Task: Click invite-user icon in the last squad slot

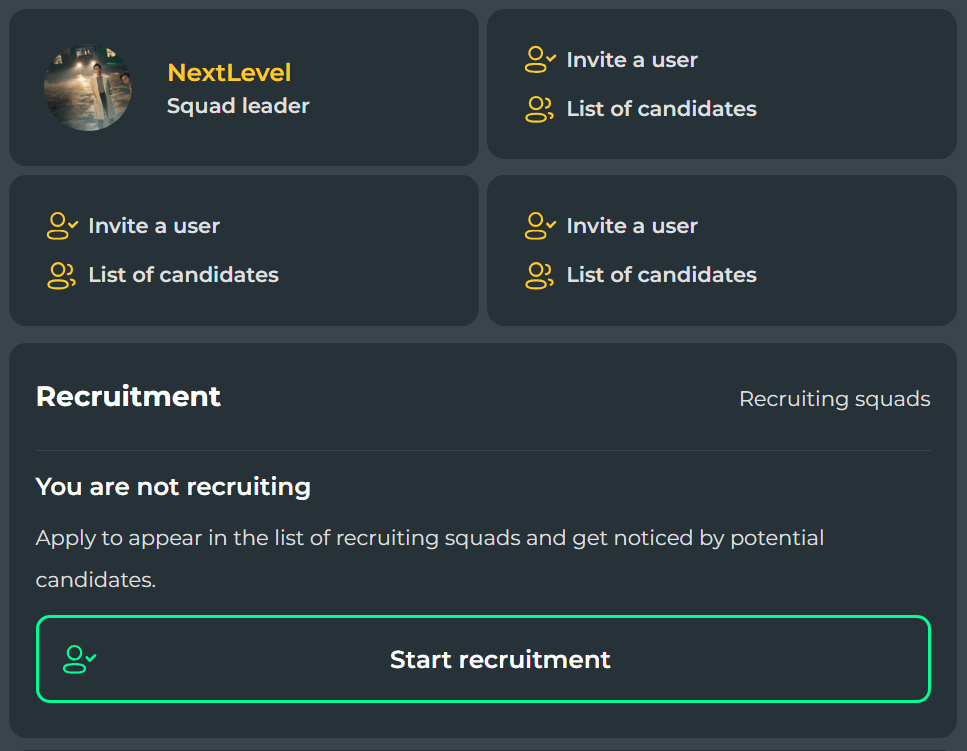Action: [540, 226]
